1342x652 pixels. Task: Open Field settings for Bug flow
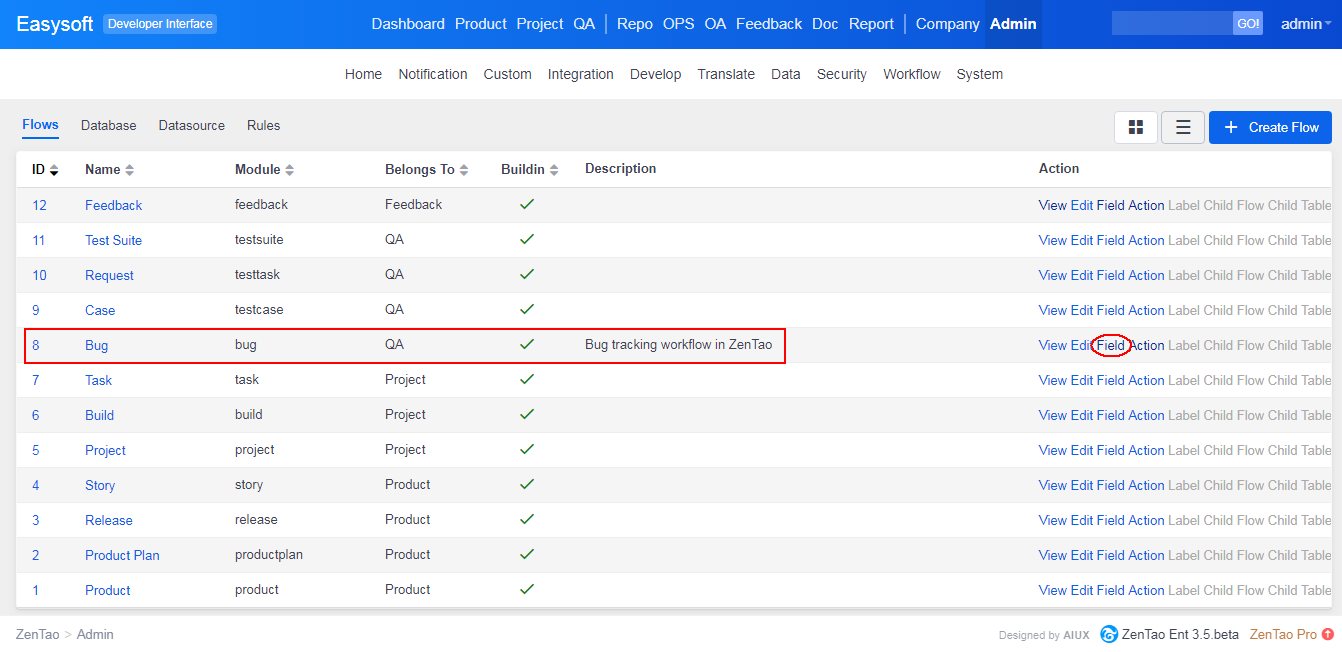click(1110, 345)
